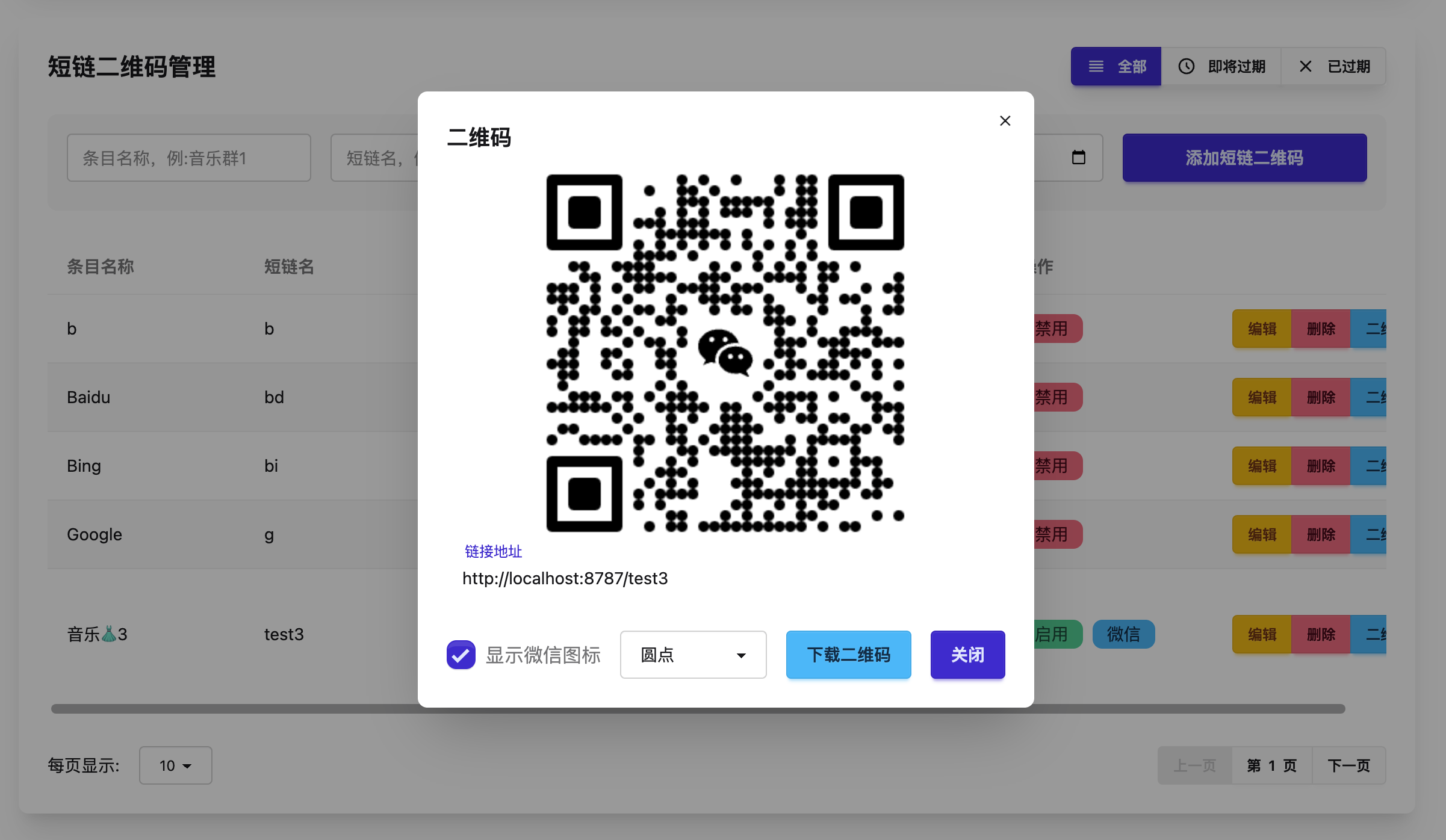Open the 圆点 dot style dropdown
The image size is (1446, 840).
point(693,655)
